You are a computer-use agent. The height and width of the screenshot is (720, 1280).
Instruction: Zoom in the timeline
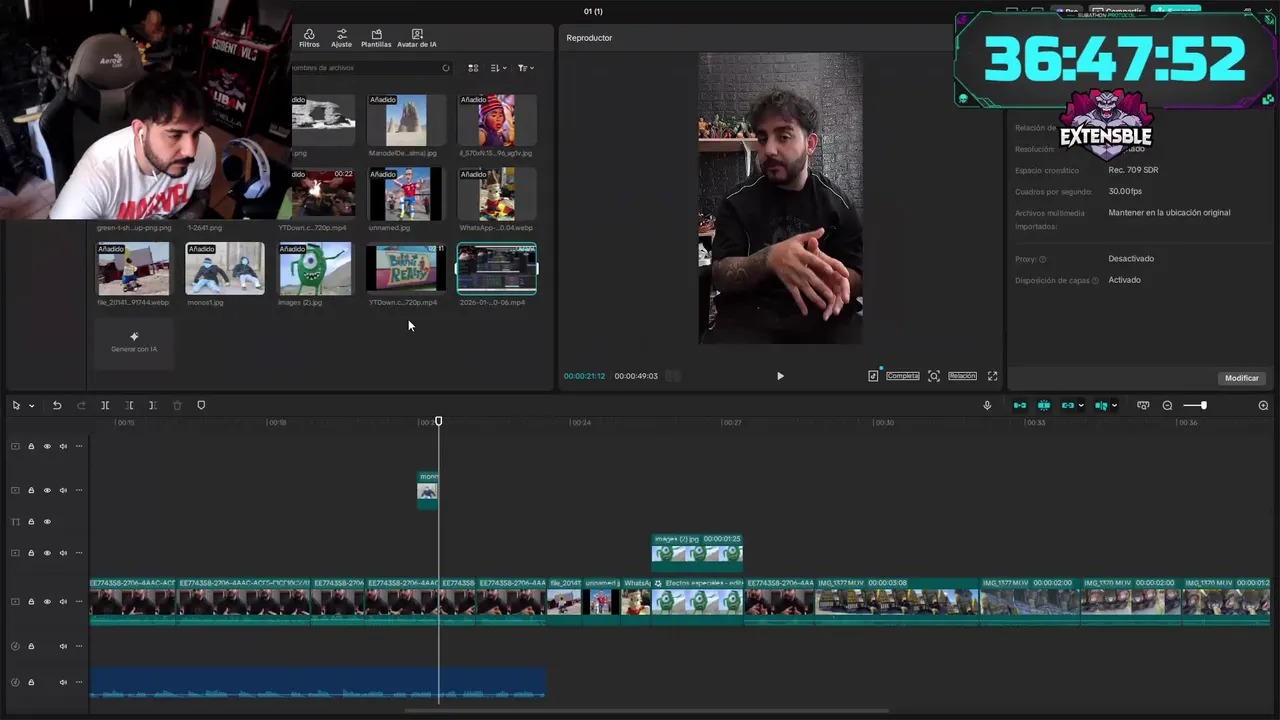[x=1263, y=405]
